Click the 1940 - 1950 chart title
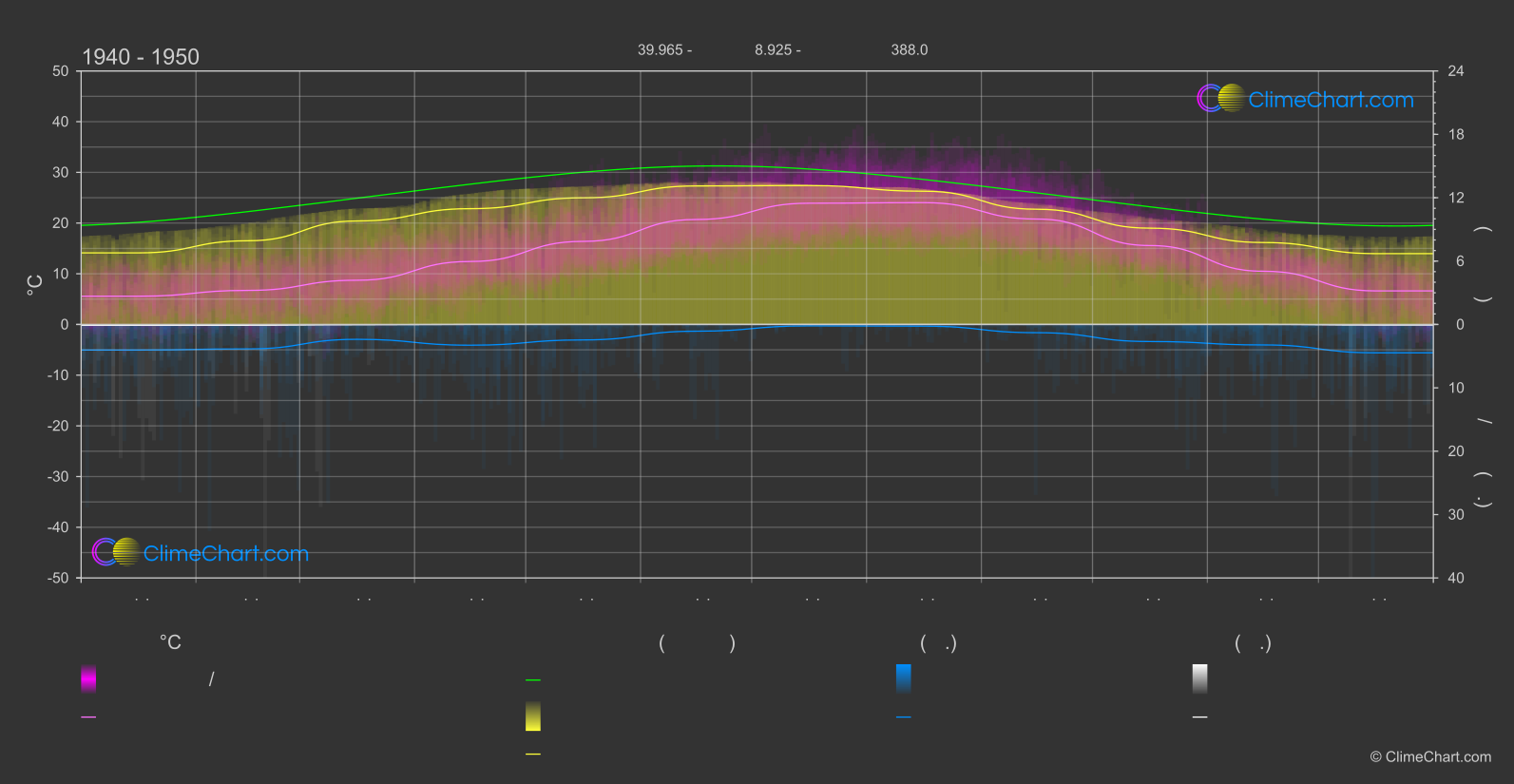 pyautogui.click(x=141, y=57)
